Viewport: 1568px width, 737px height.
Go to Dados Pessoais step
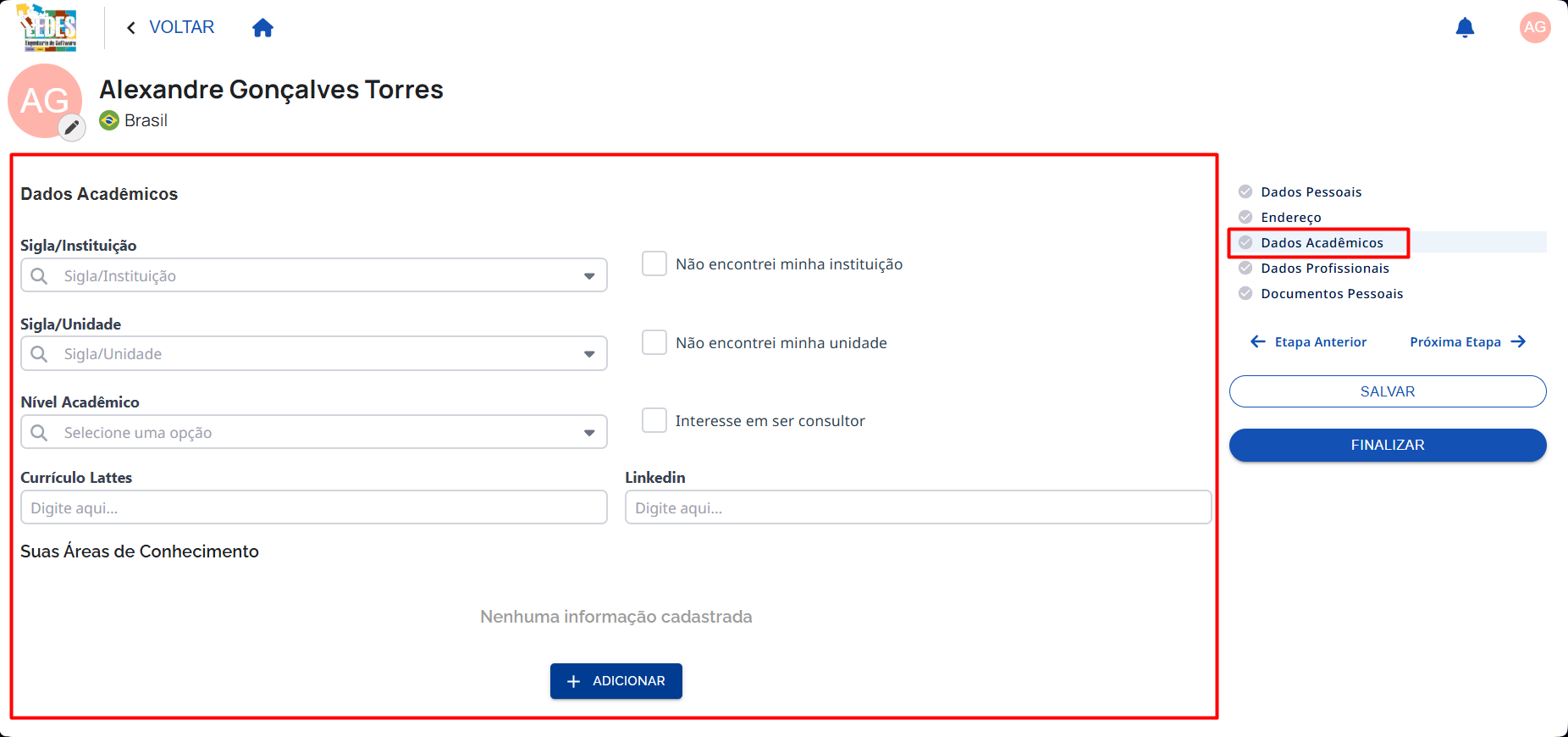pyautogui.click(x=1311, y=191)
